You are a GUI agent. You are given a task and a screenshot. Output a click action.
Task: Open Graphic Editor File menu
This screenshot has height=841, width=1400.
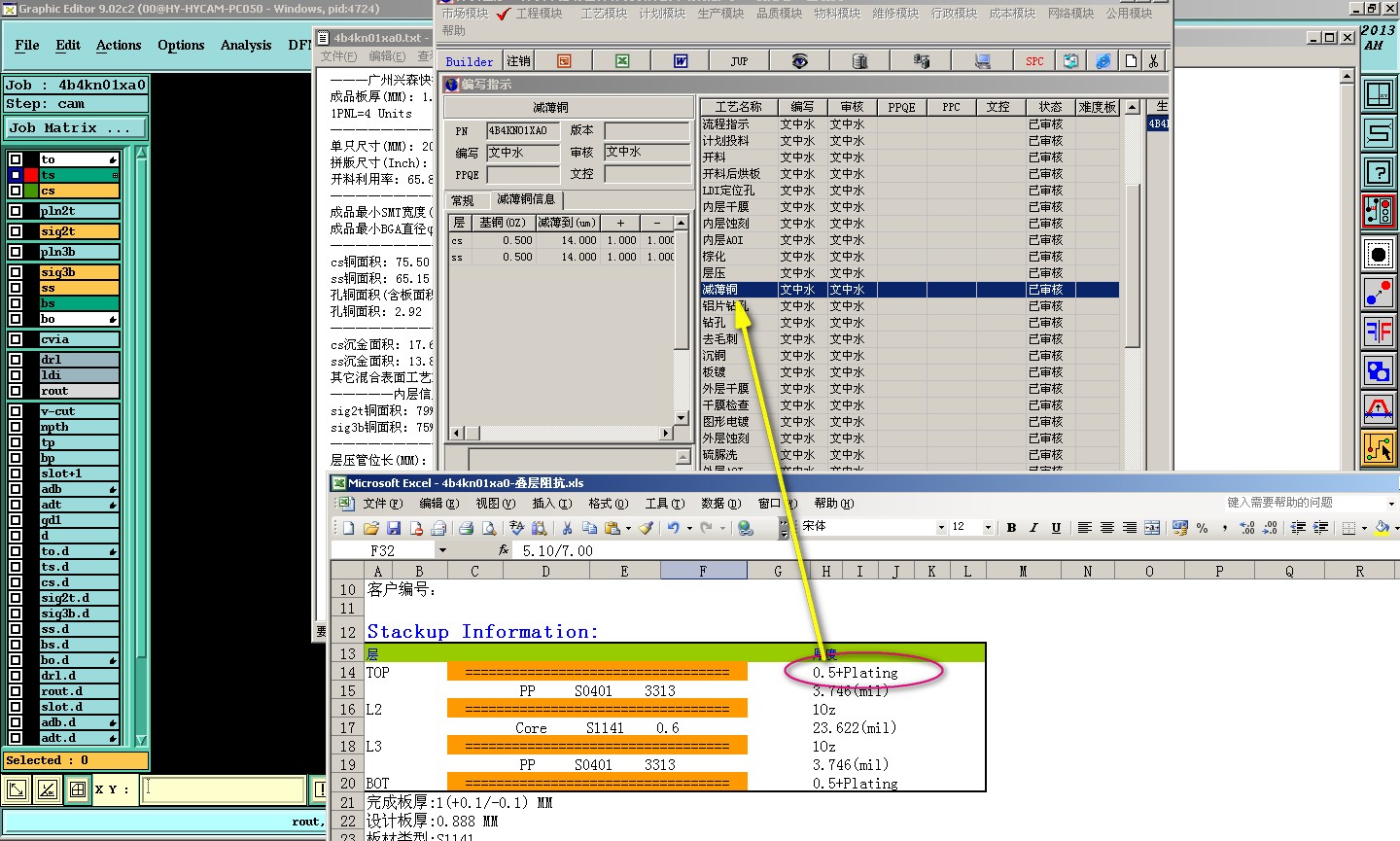(x=27, y=45)
